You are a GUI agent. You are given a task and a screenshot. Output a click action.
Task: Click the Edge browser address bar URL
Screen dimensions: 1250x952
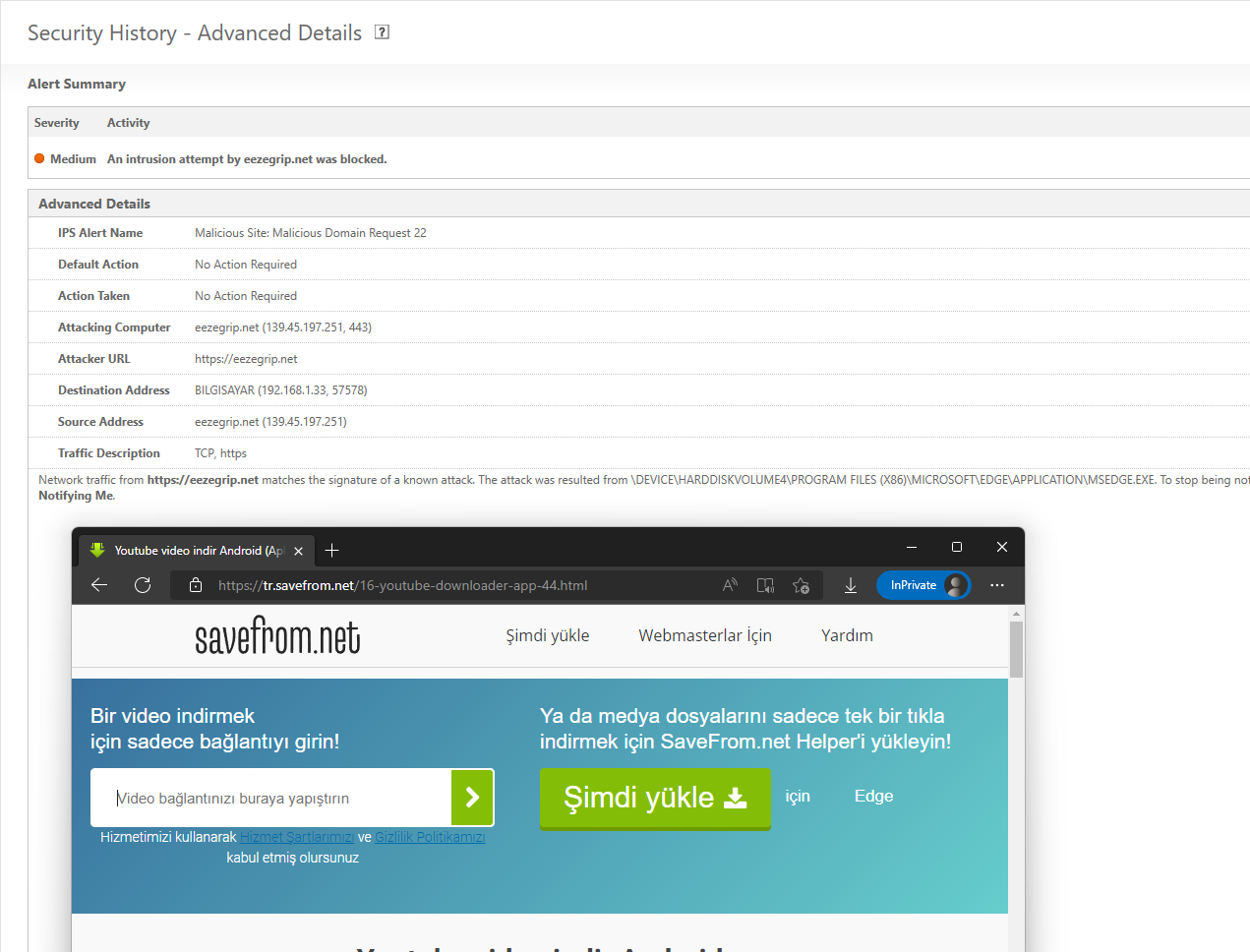click(x=402, y=585)
